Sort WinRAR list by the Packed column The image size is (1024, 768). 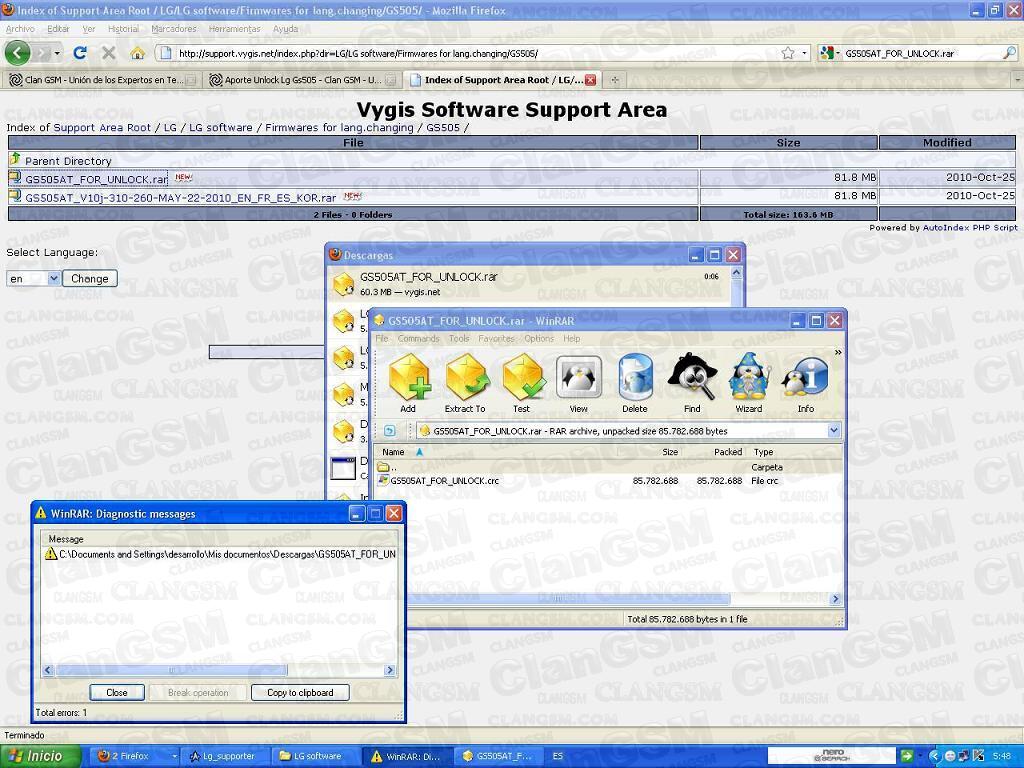[x=728, y=452]
